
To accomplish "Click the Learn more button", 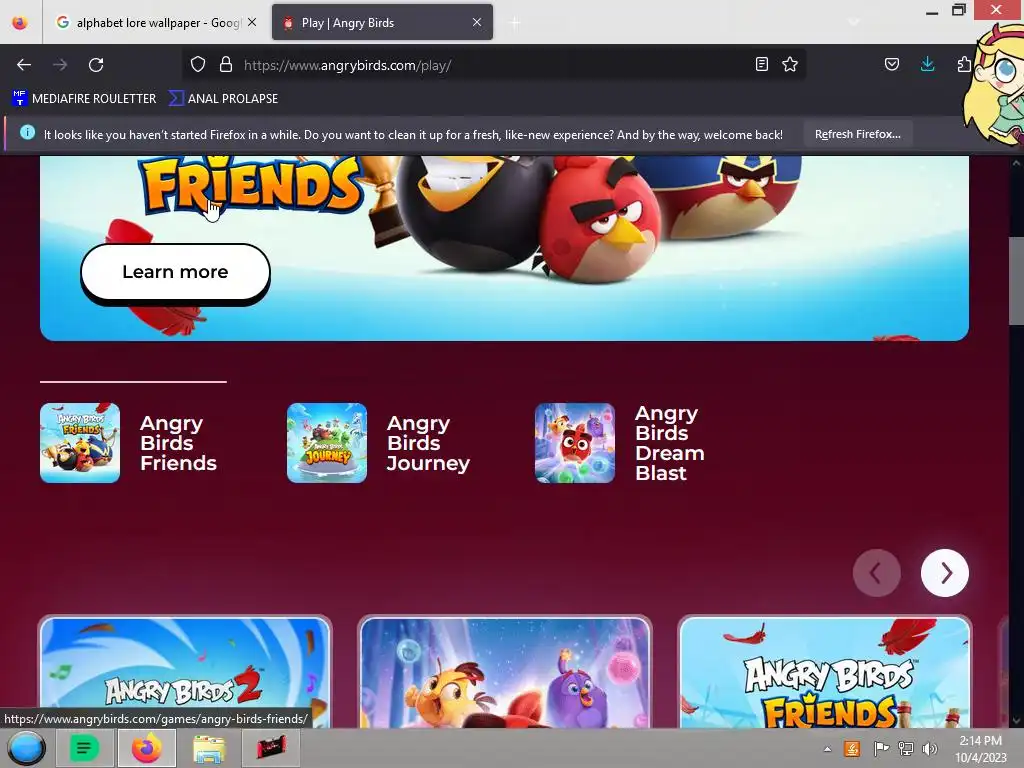I will pos(175,272).
